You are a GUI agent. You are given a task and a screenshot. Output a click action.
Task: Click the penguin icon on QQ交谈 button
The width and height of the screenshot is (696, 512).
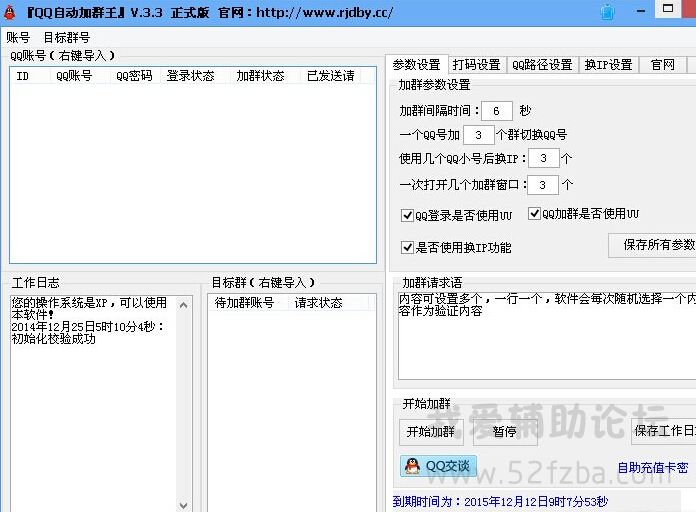tap(412, 466)
